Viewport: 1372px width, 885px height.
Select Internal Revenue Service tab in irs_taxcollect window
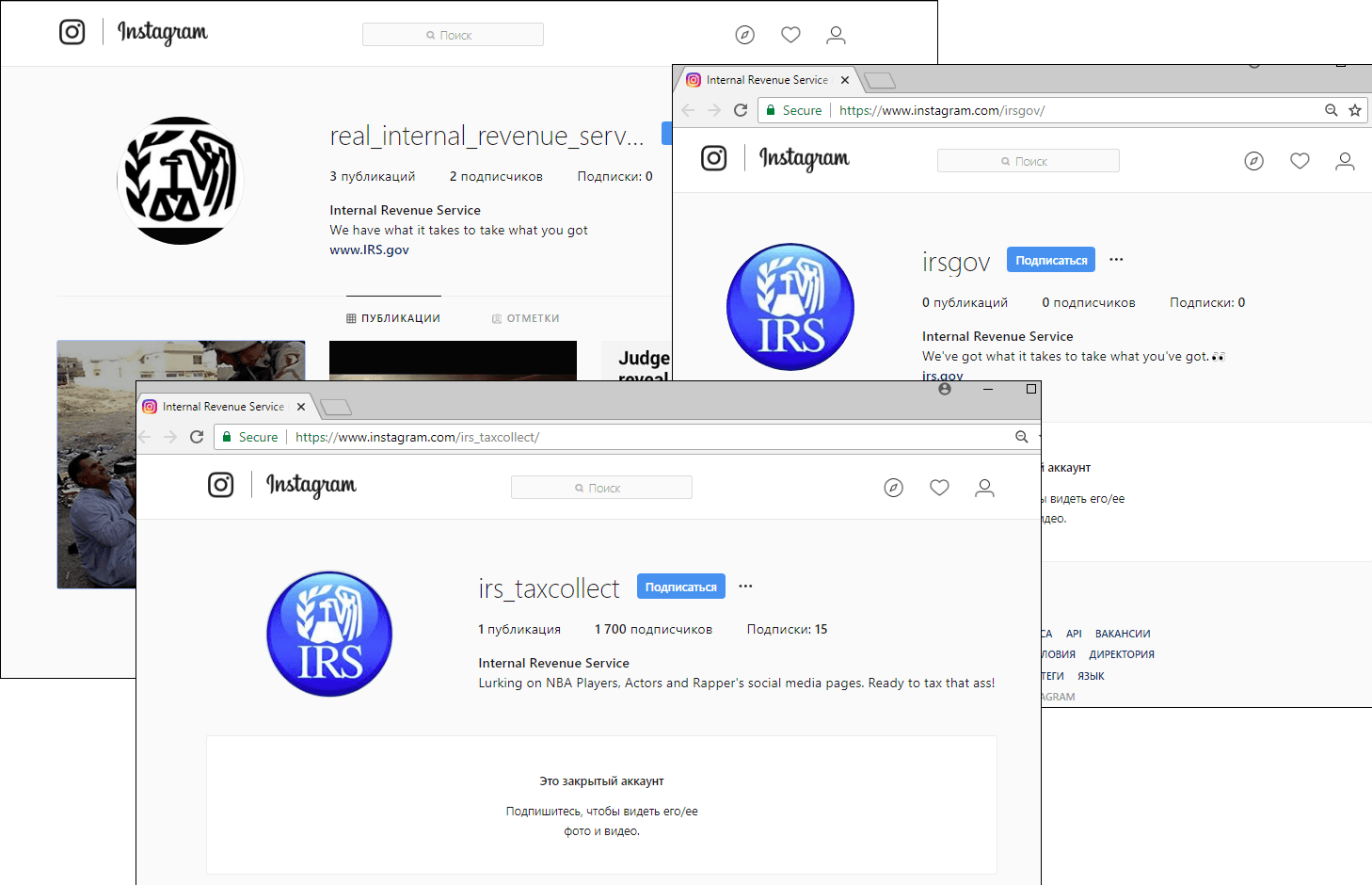coord(223,407)
